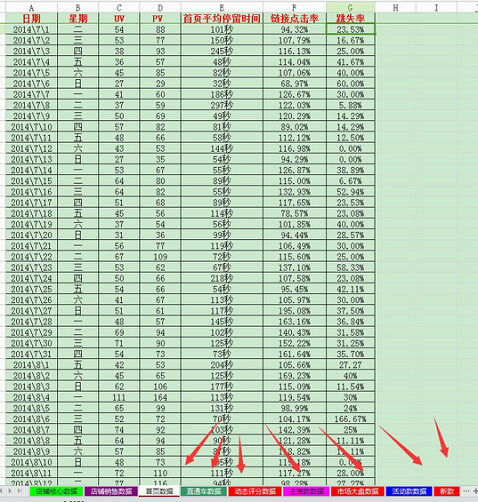Click next sheet navigation arrow
478x502 pixels.
coord(10,491)
